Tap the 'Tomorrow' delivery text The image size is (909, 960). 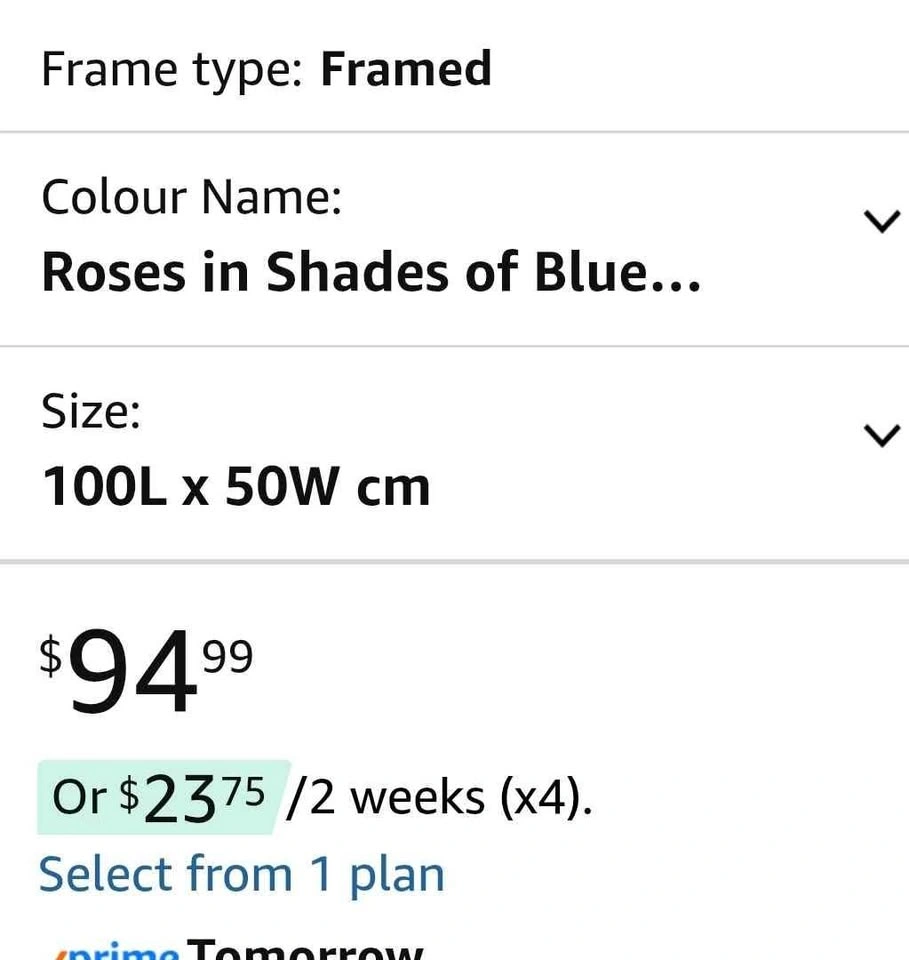click(307, 948)
